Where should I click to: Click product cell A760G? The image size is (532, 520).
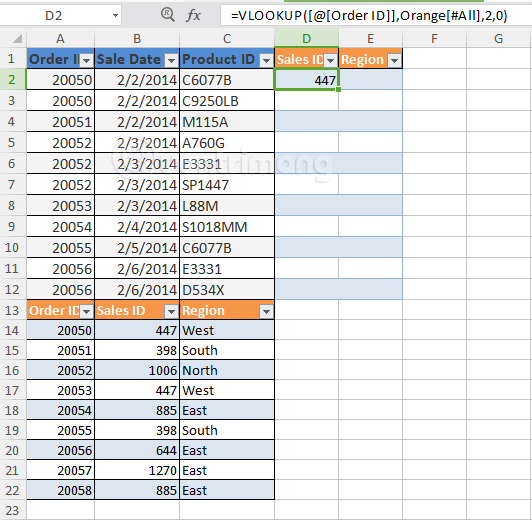coord(227,143)
